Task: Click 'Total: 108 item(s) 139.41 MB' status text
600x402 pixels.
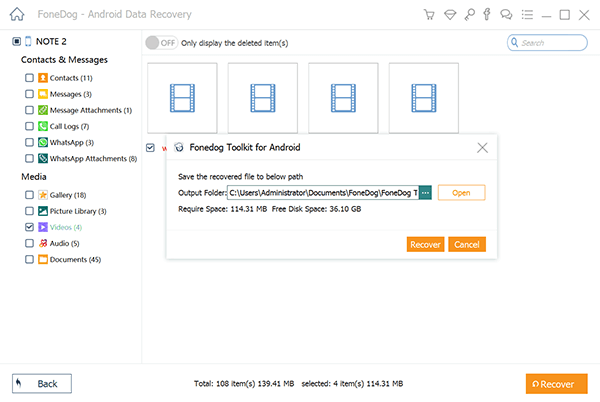Action: coord(244,384)
